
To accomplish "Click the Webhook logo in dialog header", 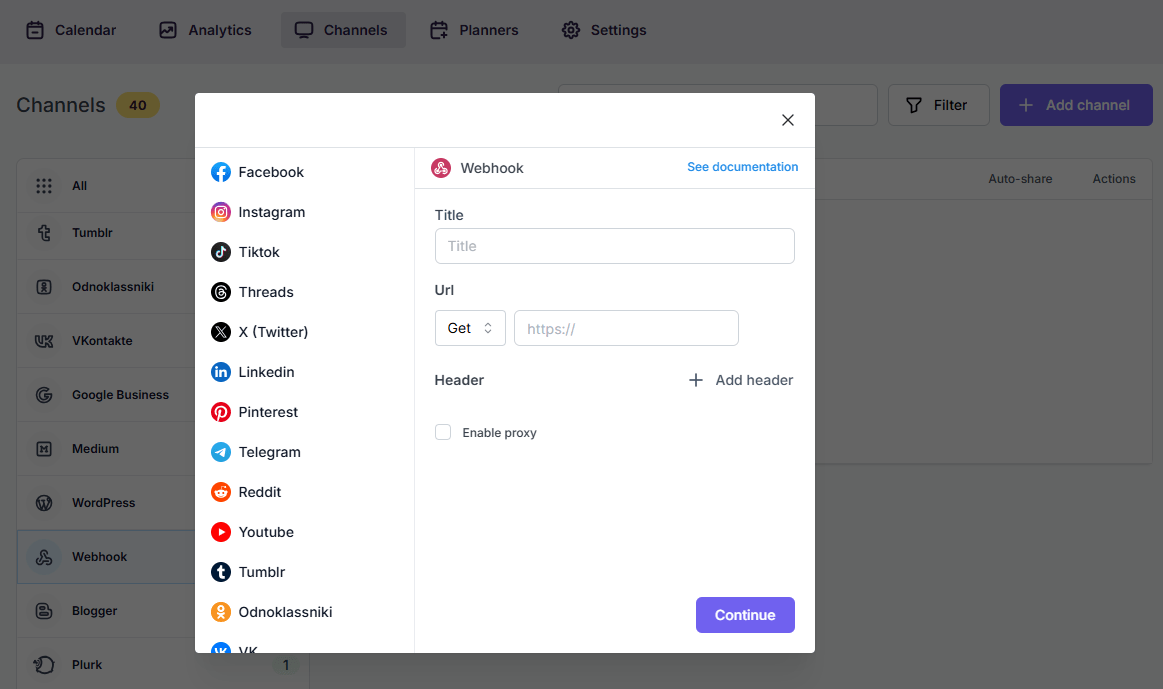I will click(441, 168).
